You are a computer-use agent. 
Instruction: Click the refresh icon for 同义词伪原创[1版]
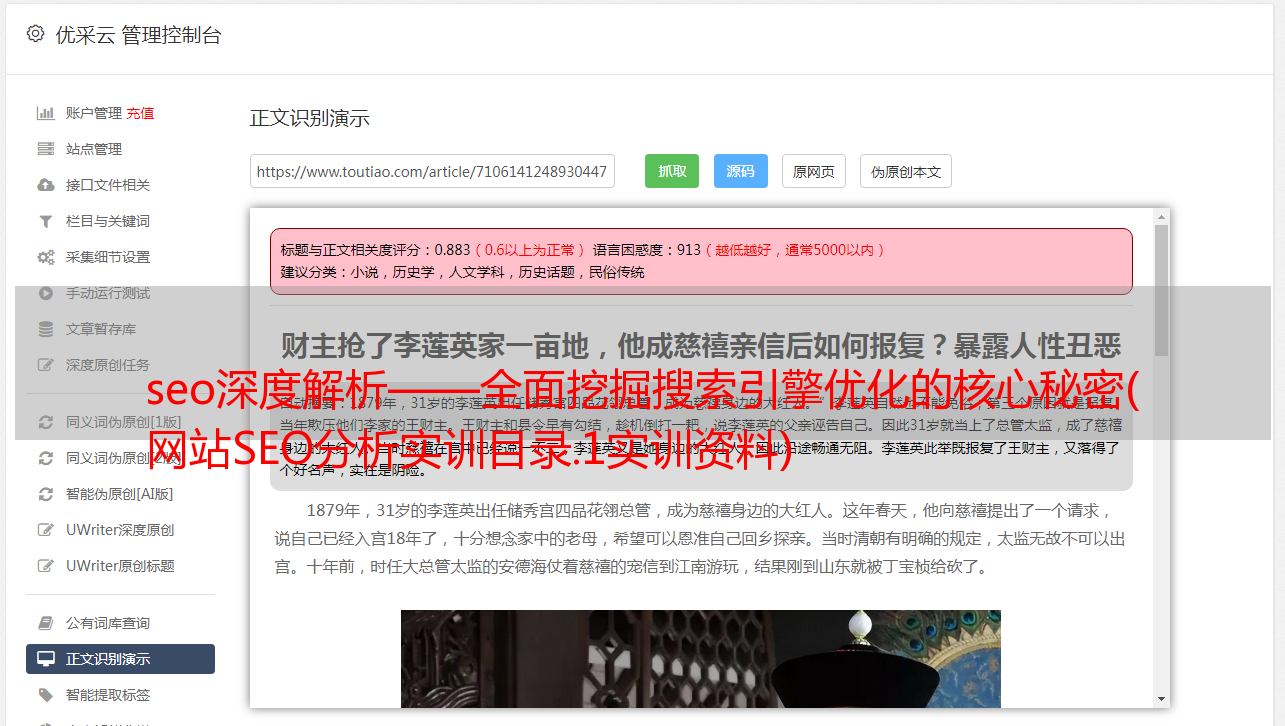point(45,422)
